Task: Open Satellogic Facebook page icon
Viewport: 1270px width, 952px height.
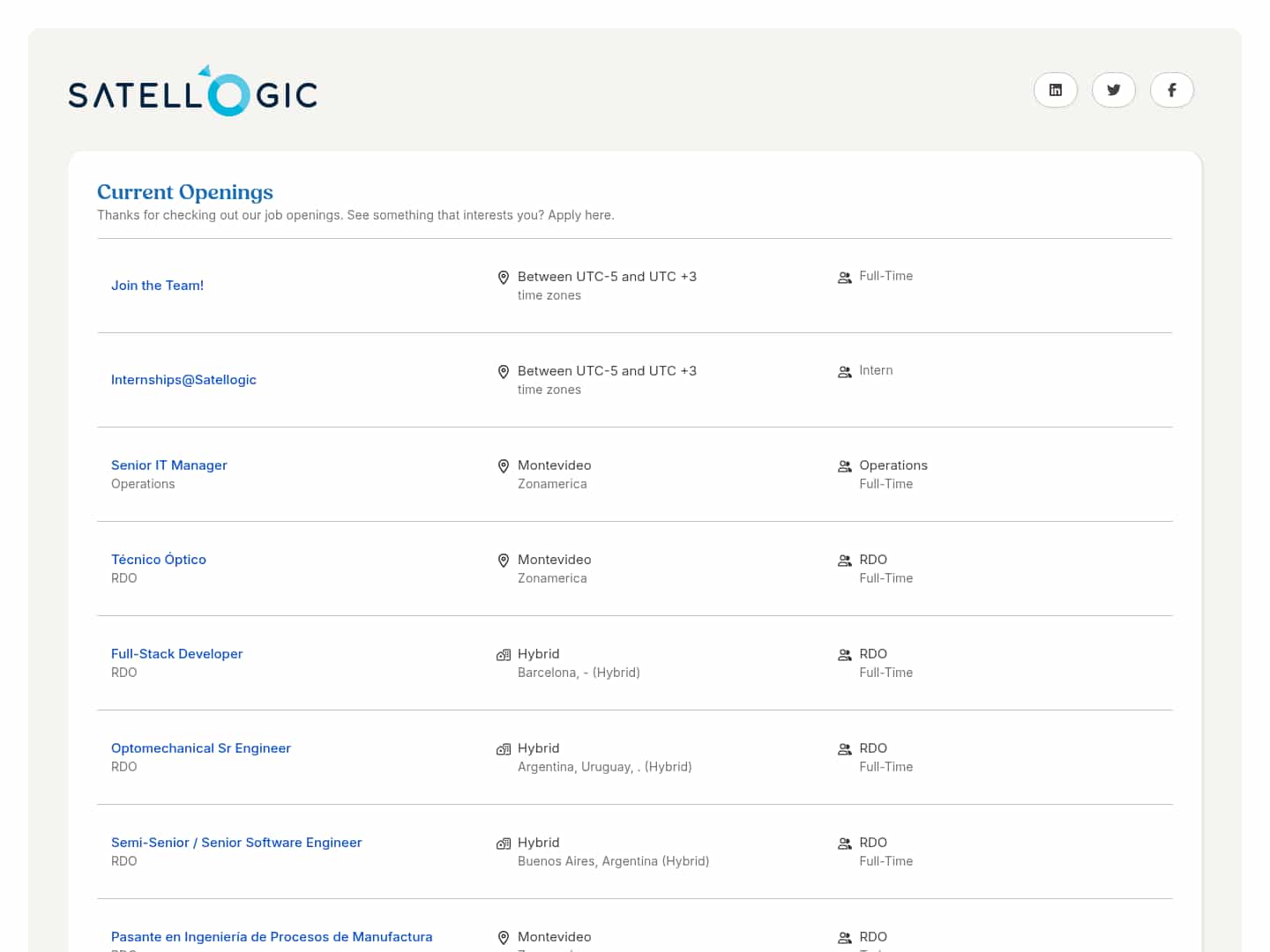Action: coord(1172,90)
